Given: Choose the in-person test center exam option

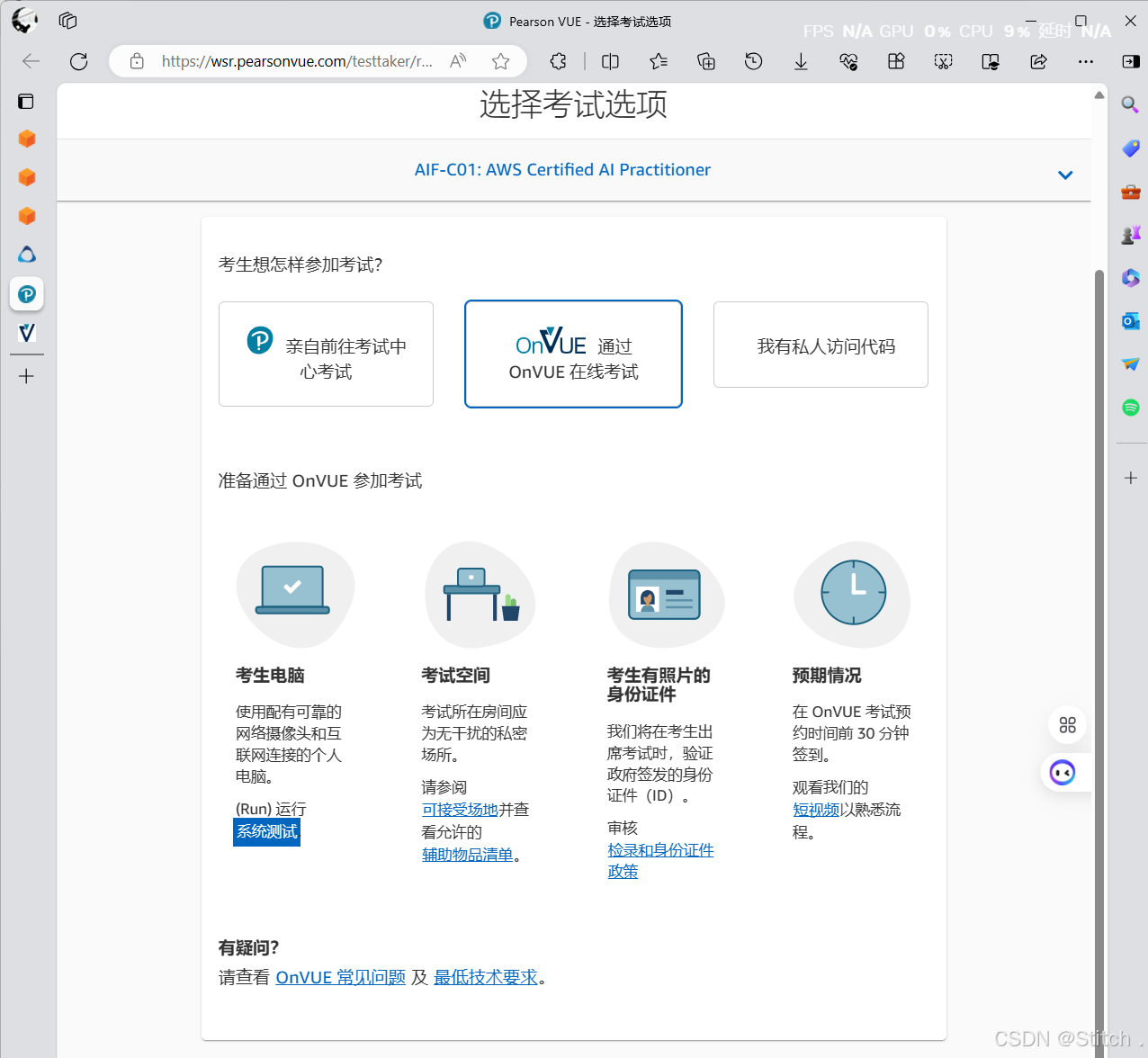Looking at the screenshot, I should pyautogui.click(x=326, y=354).
